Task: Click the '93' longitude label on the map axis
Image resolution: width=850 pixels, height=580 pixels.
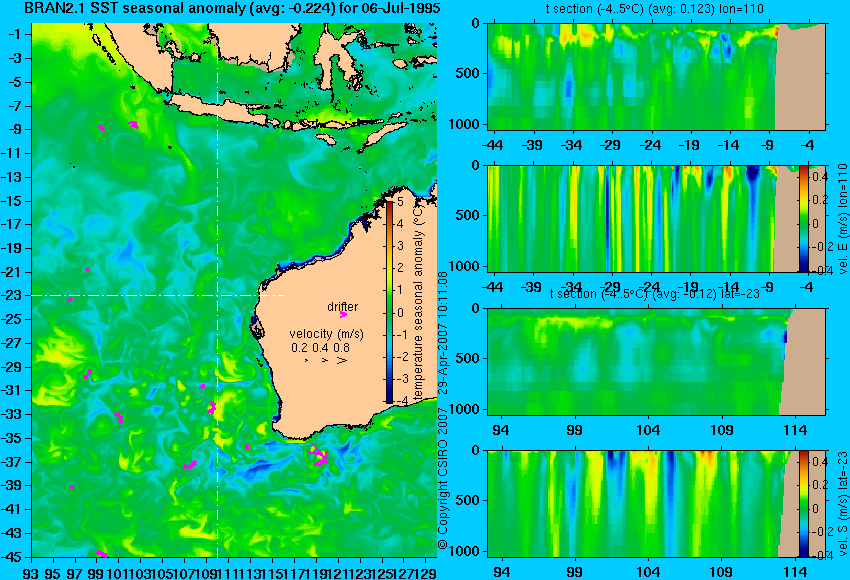Action: 31,572
